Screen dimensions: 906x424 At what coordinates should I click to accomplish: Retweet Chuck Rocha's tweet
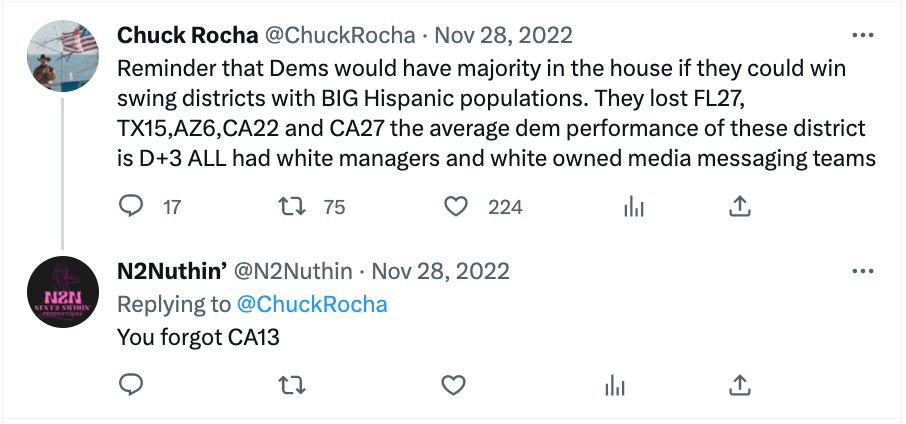[x=293, y=206]
